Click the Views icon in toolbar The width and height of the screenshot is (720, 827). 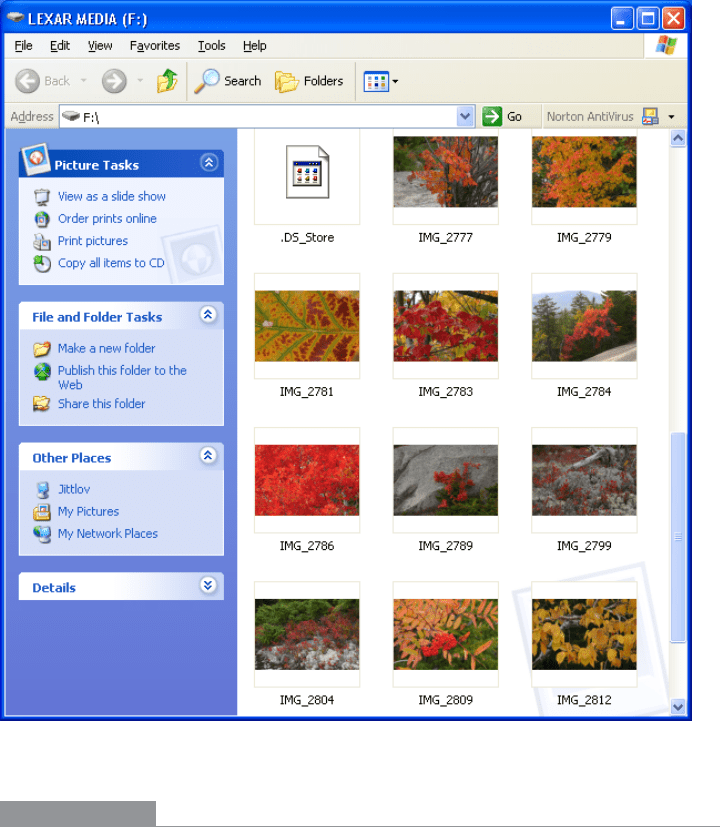[x=376, y=81]
